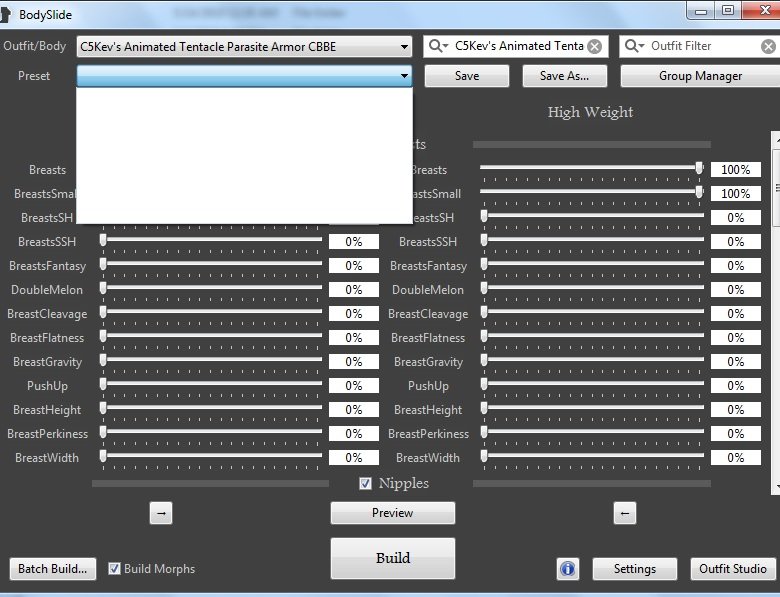Open the Outfit Filter magnifier menu
Screen dimensions: 780x597
click(x=634, y=46)
